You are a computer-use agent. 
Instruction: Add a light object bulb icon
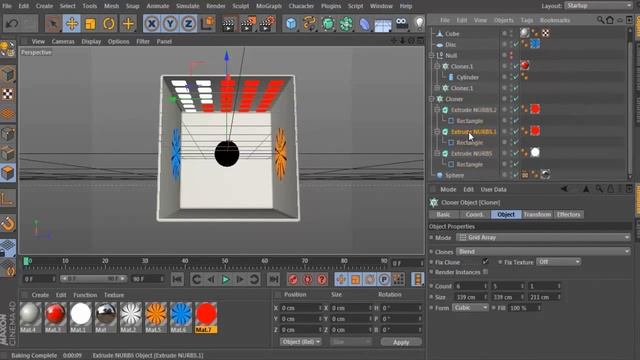419,24
